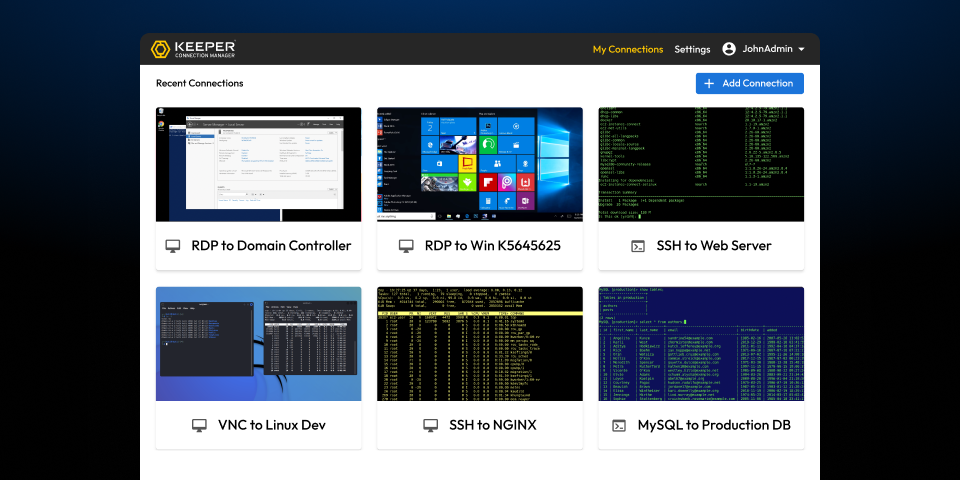Click the Keeper hexagon logo icon
Viewport: 960px width, 480px height.
pyautogui.click(x=160, y=49)
